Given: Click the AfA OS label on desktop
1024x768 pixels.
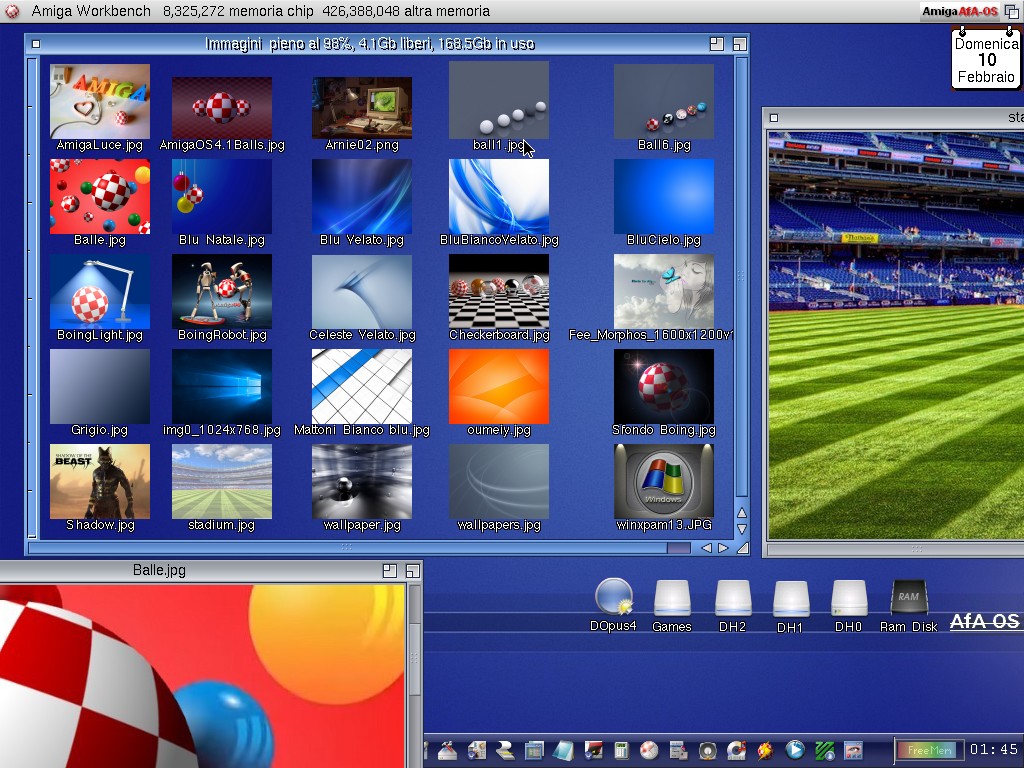Looking at the screenshot, I should tap(984, 621).
